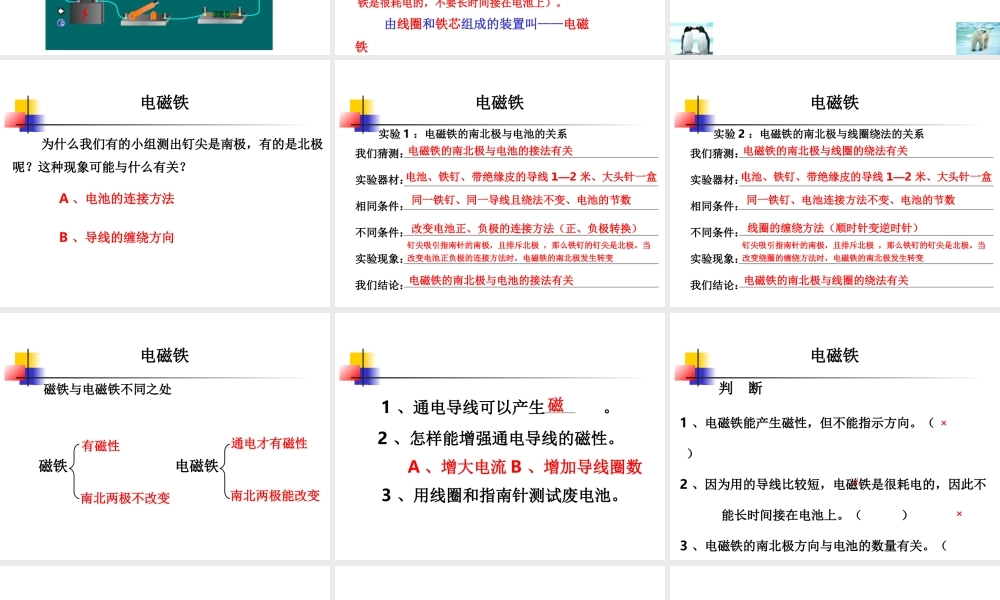Click the heading '判 断'
This screenshot has width=1000, height=600.
[740, 388]
